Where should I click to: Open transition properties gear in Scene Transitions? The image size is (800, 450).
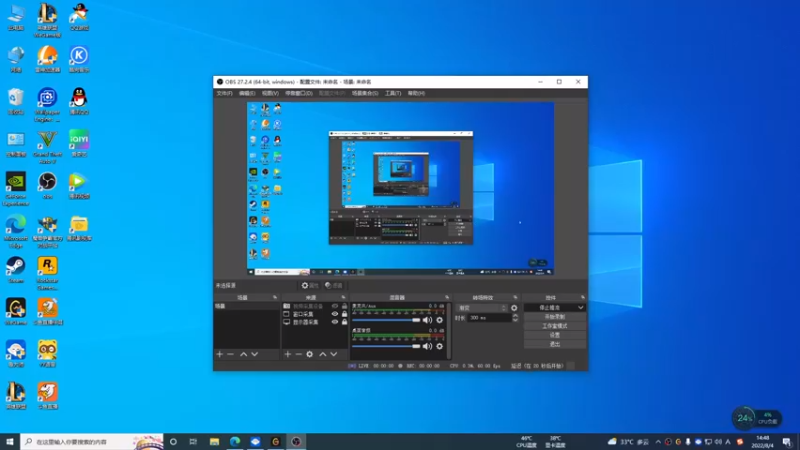click(514, 308)
